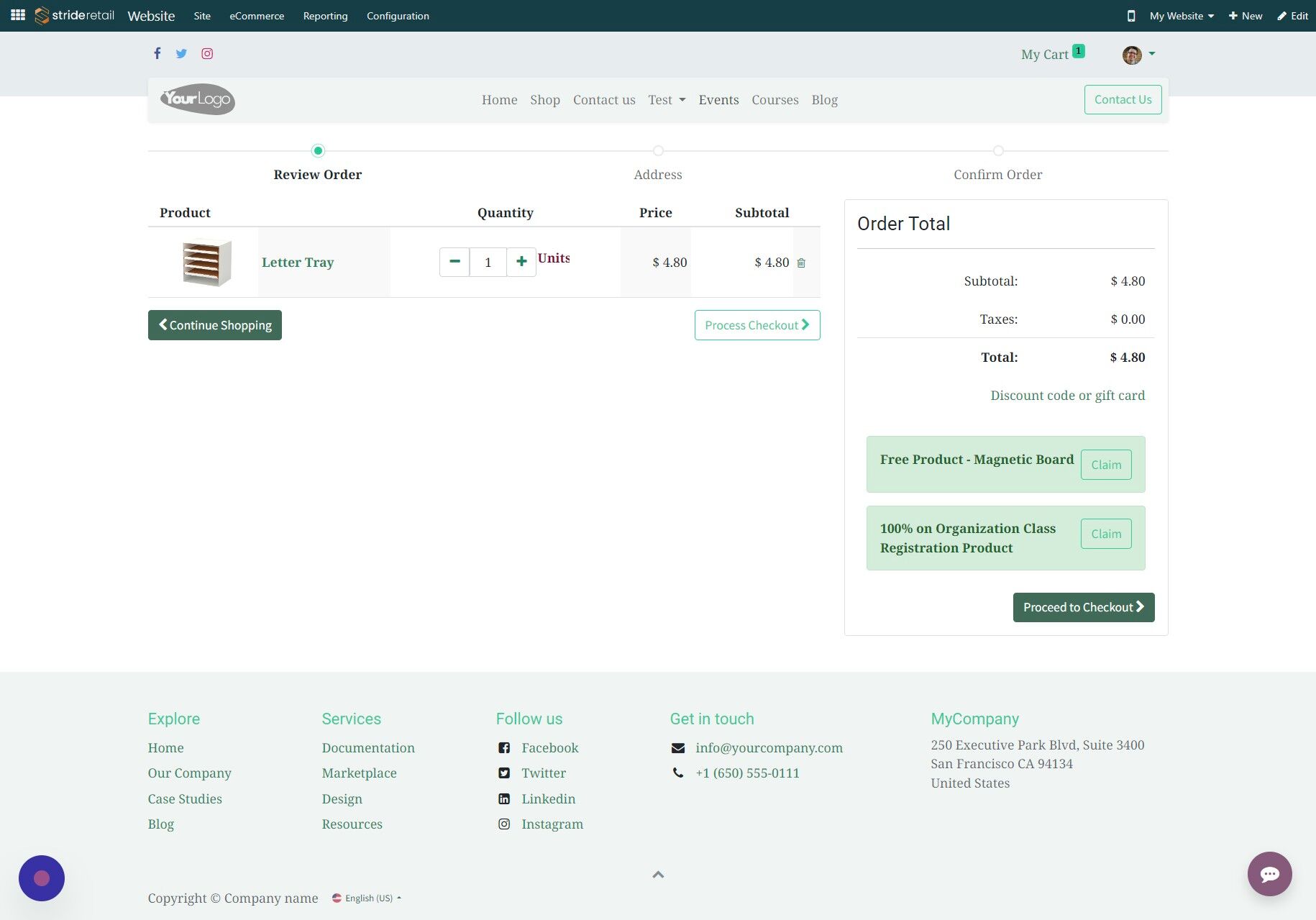Open footer Case Studies link

tap(185, 799)
